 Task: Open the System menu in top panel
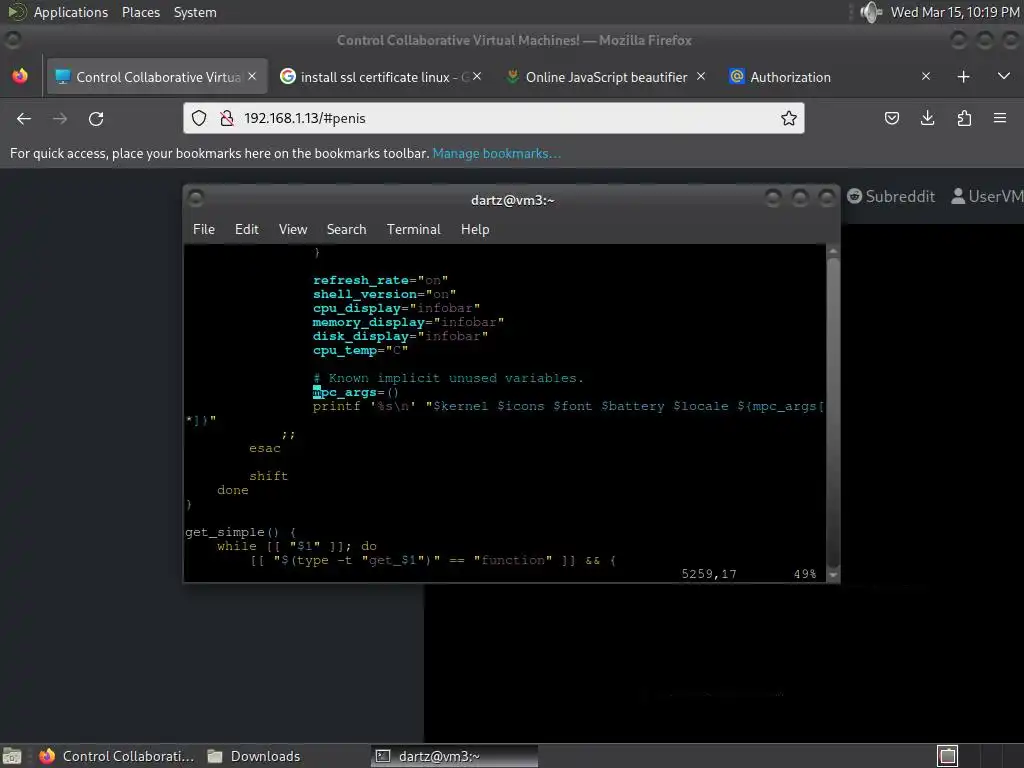195,12
